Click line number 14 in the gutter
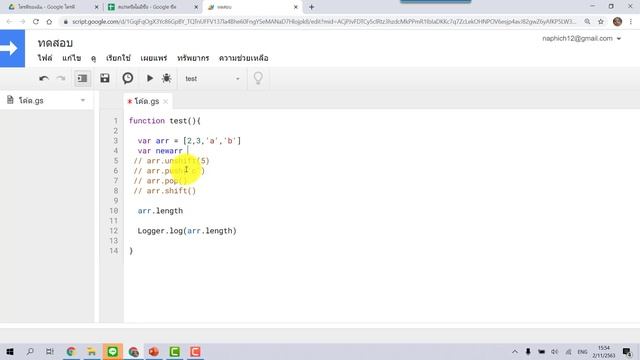The image size is (640, 360). (x=113, y=251)
